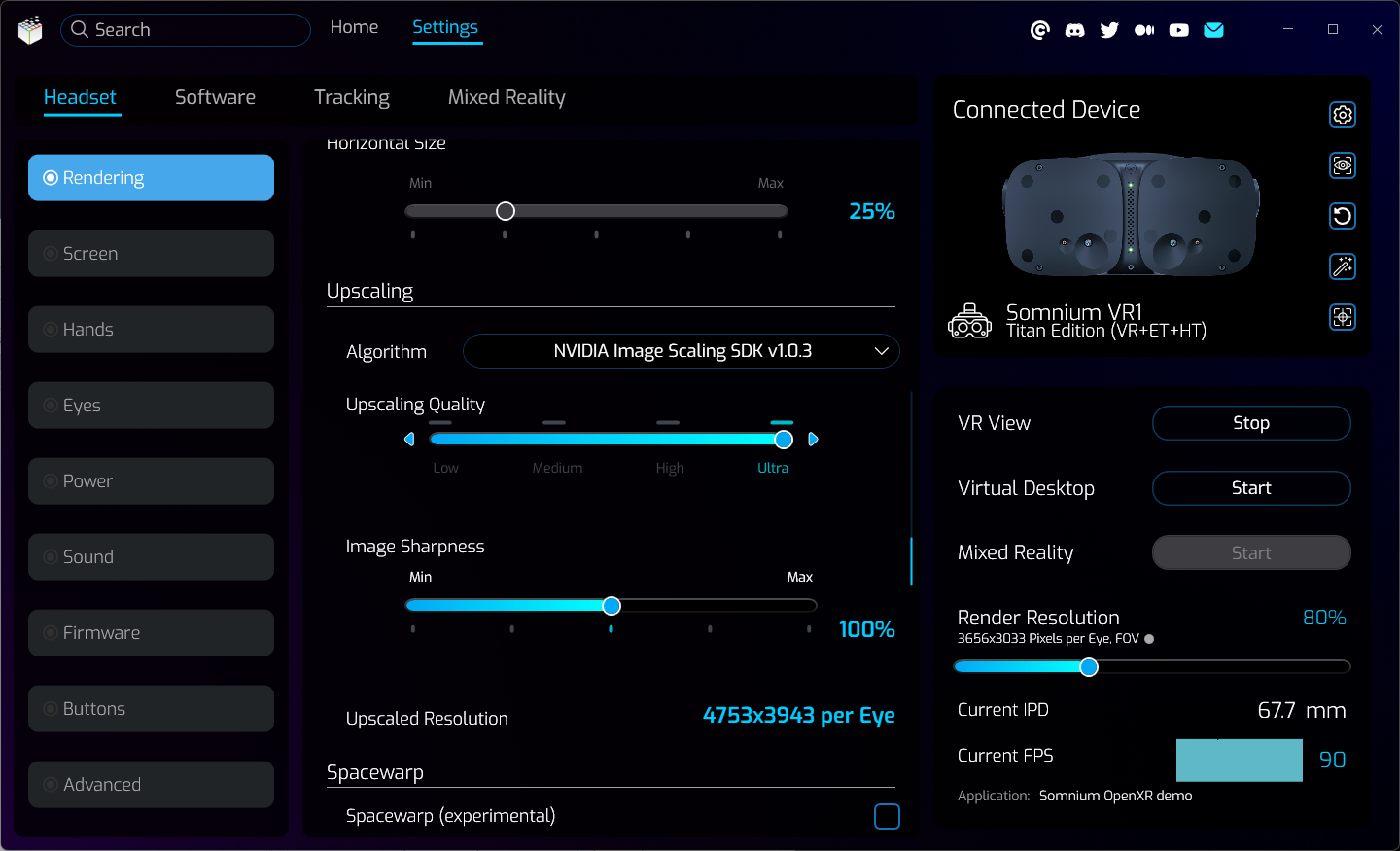
Task: Open the Discord link icon
Action: 1074,30
